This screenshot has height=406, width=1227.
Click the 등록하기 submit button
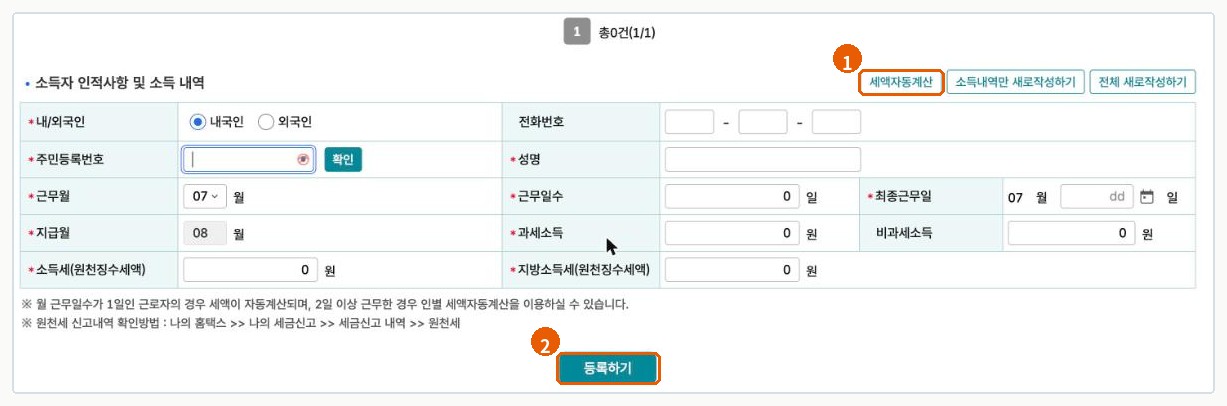coord(608,369)
